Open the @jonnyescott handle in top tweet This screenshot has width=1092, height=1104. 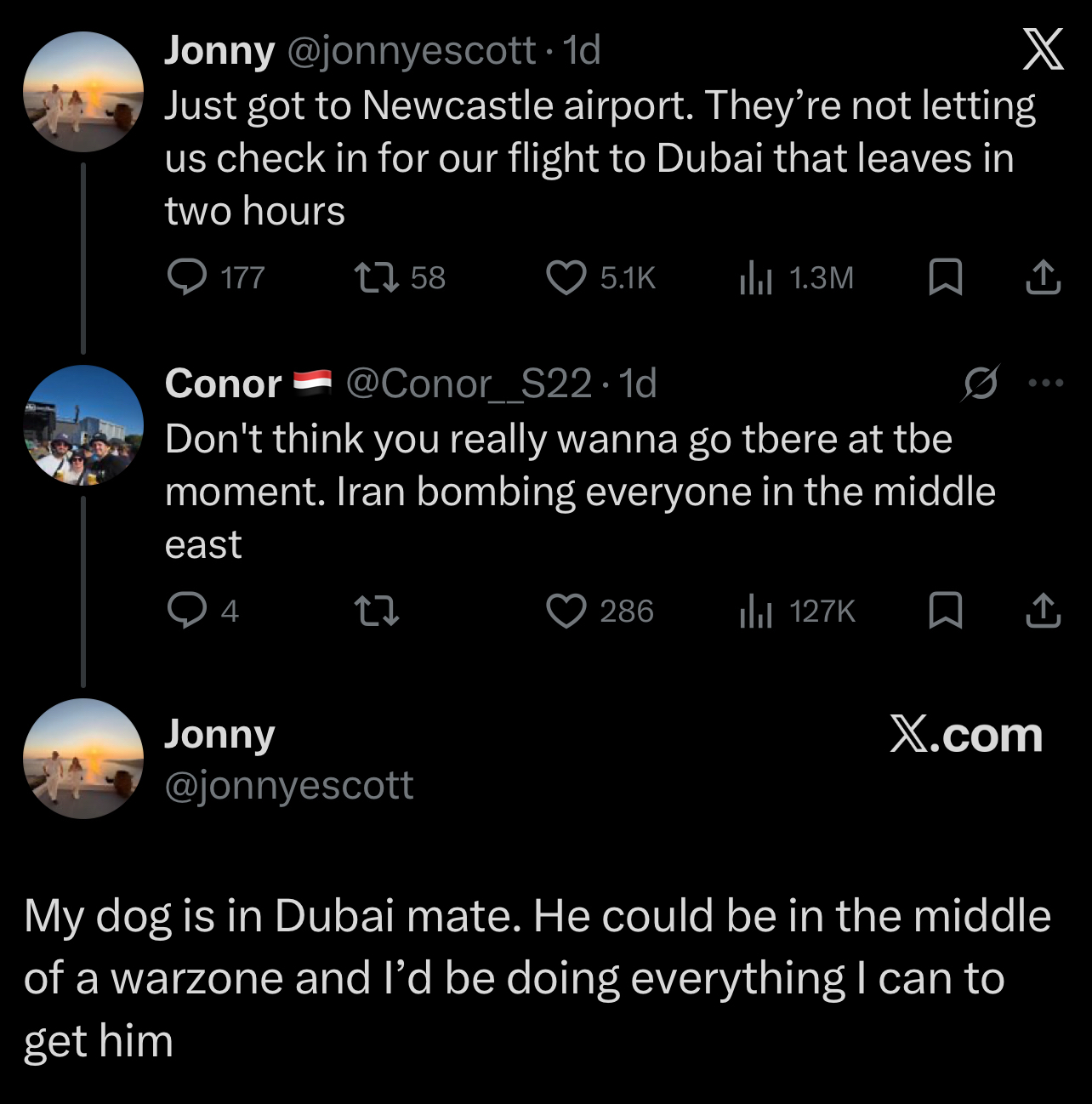coord(412,50)
